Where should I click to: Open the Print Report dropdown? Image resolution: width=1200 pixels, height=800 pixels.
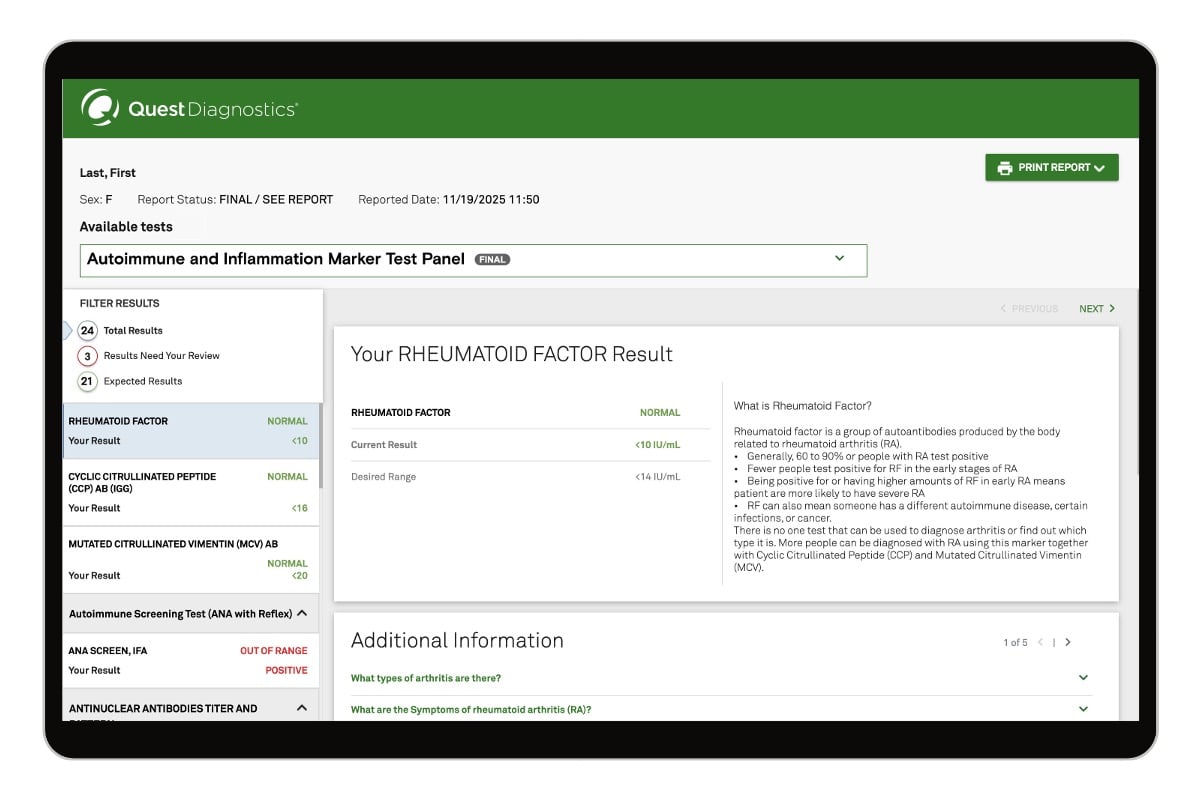point(1099,168)
